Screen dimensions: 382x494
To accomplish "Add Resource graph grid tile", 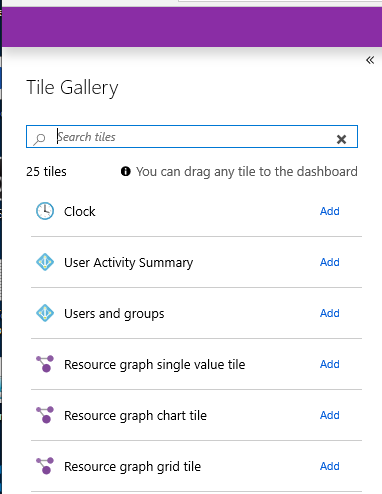I will coord(330,466).
